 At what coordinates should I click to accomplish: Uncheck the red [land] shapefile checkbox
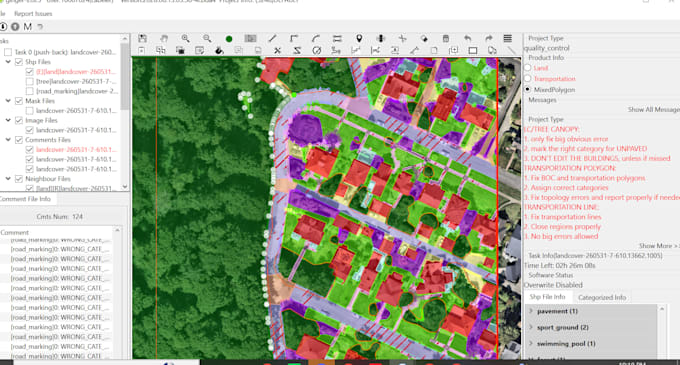click(x=29, y=72)
